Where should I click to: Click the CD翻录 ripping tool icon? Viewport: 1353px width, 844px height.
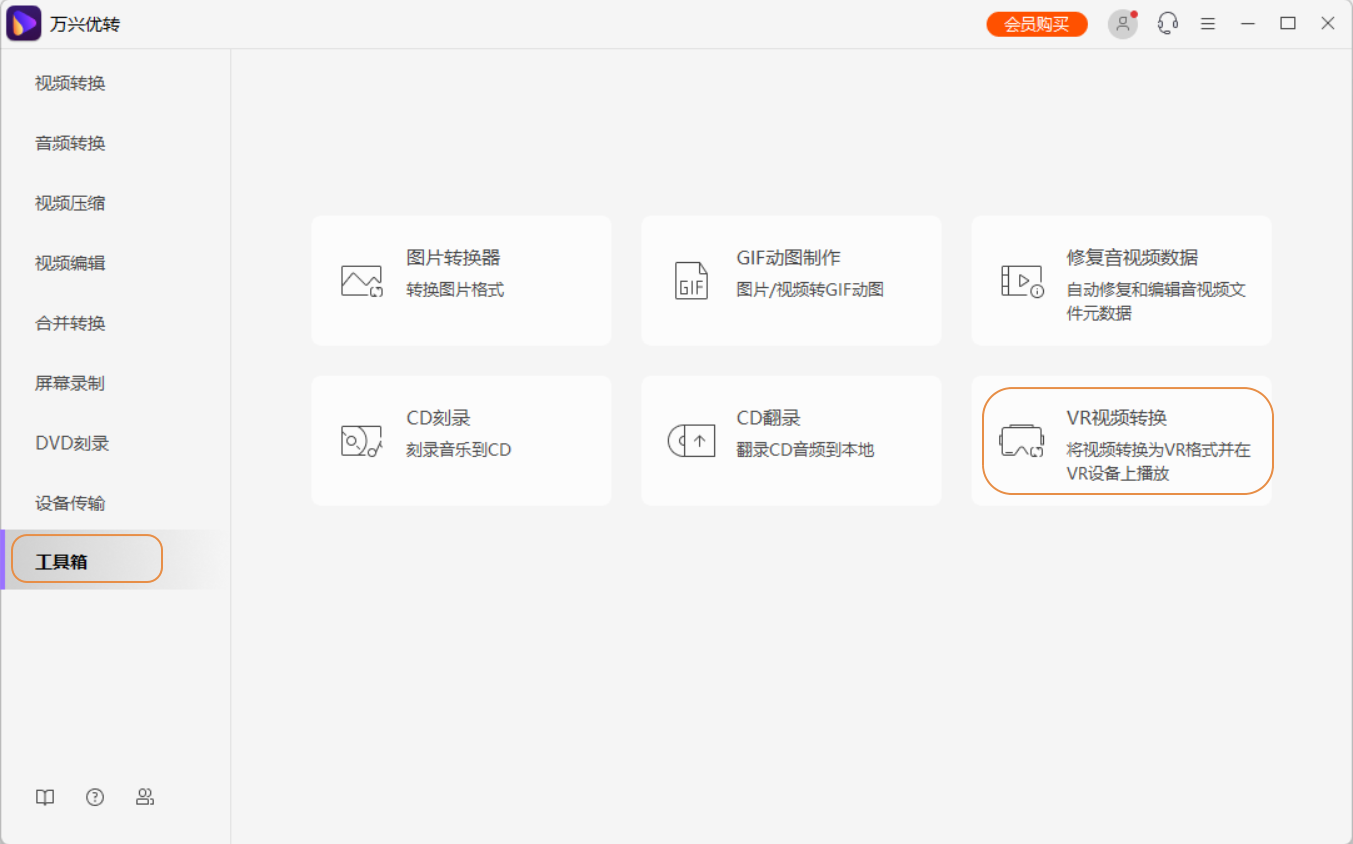pos(691,440)
